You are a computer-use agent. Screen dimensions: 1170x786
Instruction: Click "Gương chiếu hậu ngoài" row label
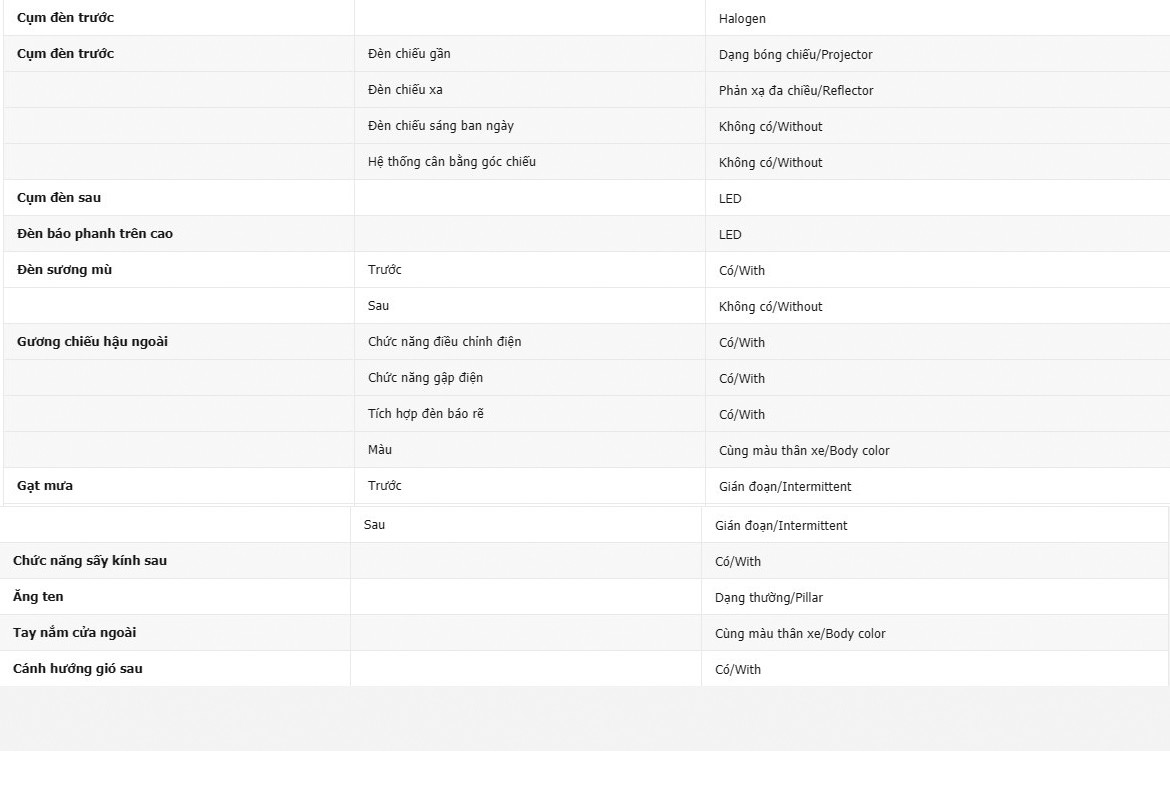pos(92,342)
